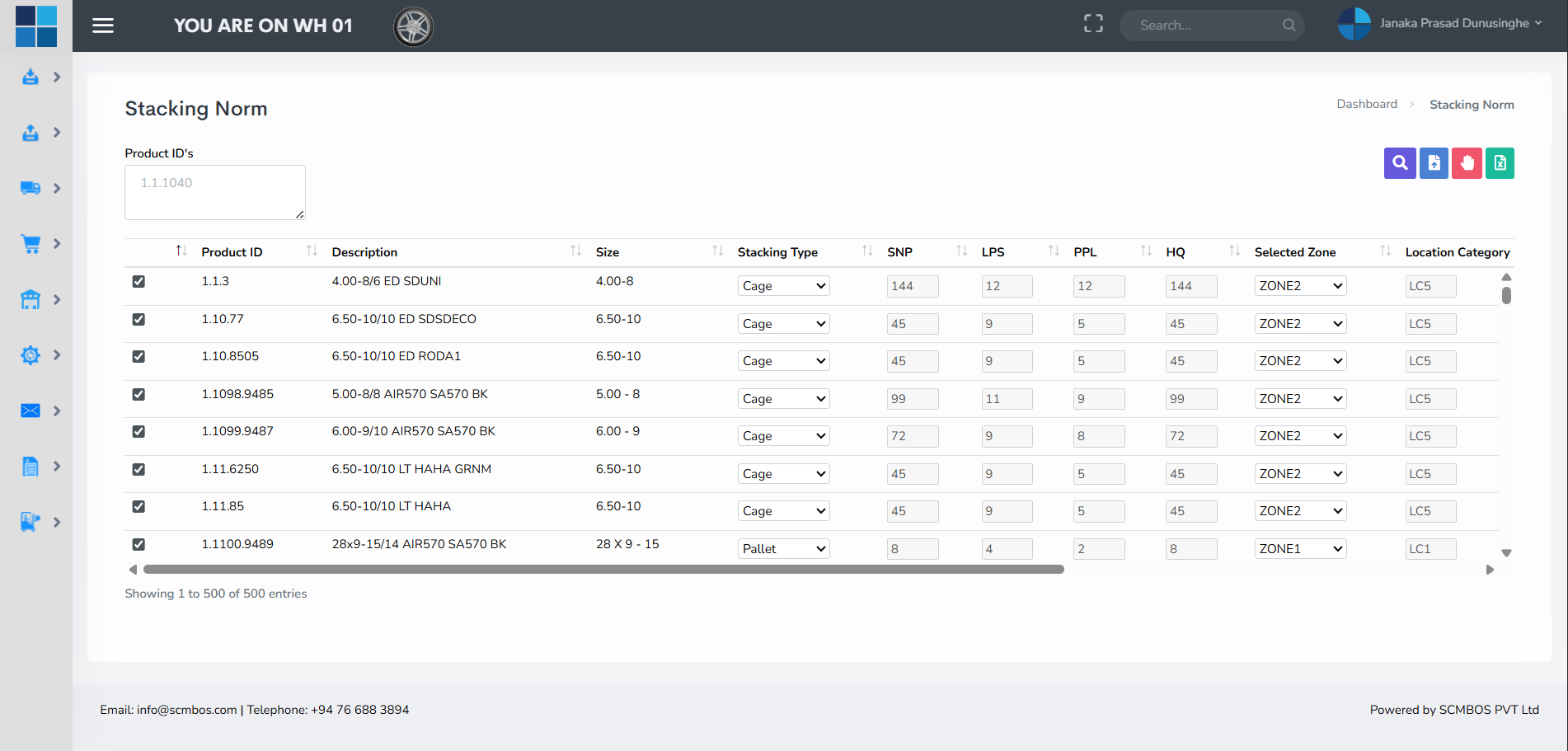The image size is (1568, 751).
Task: Go to Dashboard breadcrumb link
Action: point(1366,104)
